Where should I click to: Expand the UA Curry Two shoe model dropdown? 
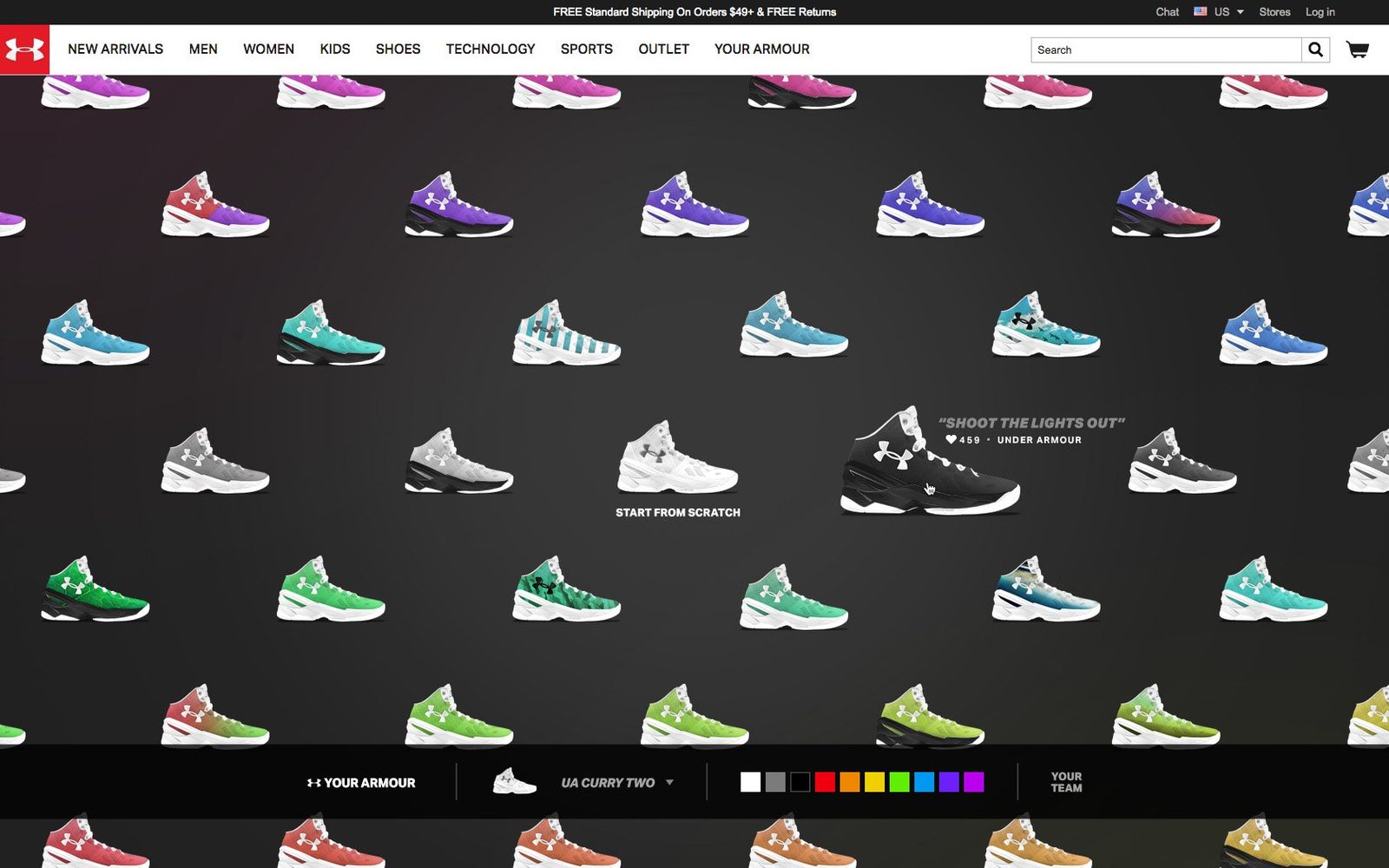(x=669, y=782)
